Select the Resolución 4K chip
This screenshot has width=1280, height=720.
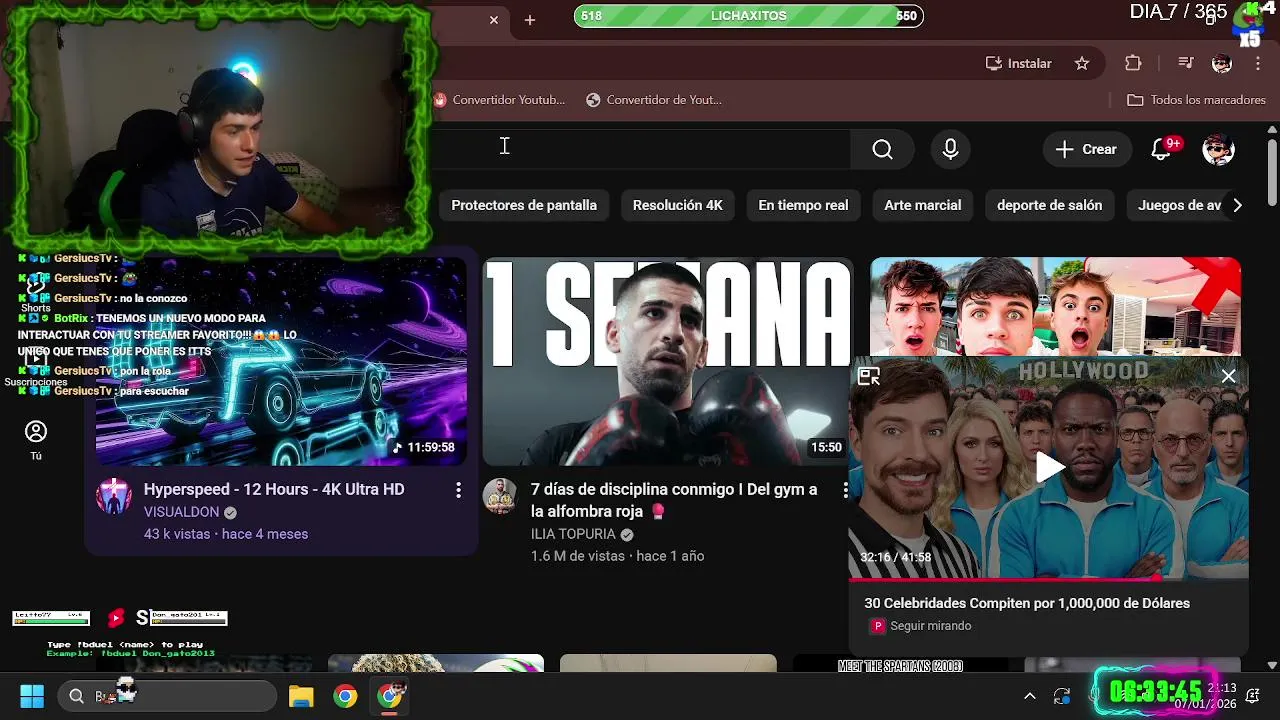678,205
